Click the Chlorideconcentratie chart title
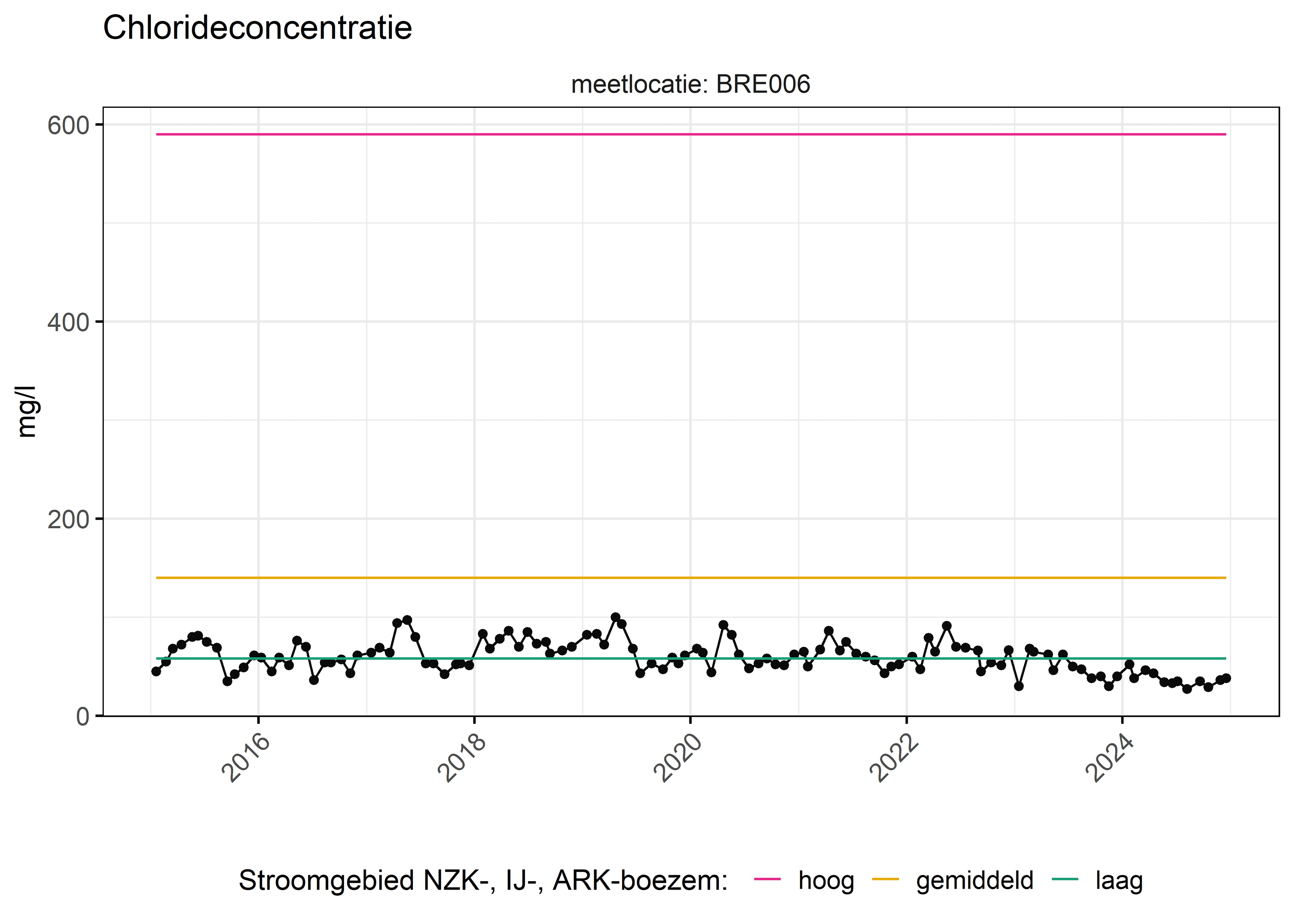This screenshot has width=1294, height=924. coord(257,27)
